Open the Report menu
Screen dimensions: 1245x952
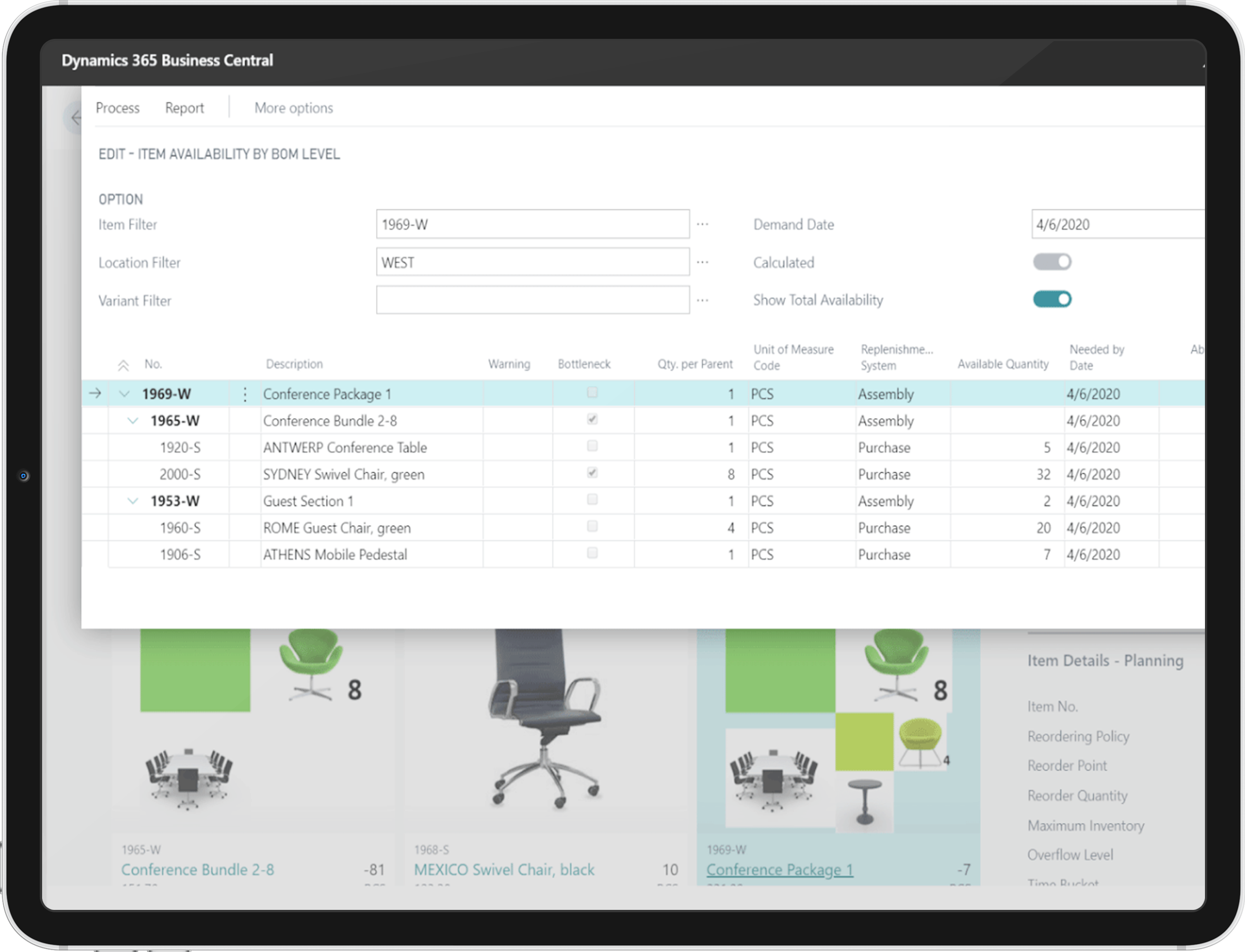184,108
